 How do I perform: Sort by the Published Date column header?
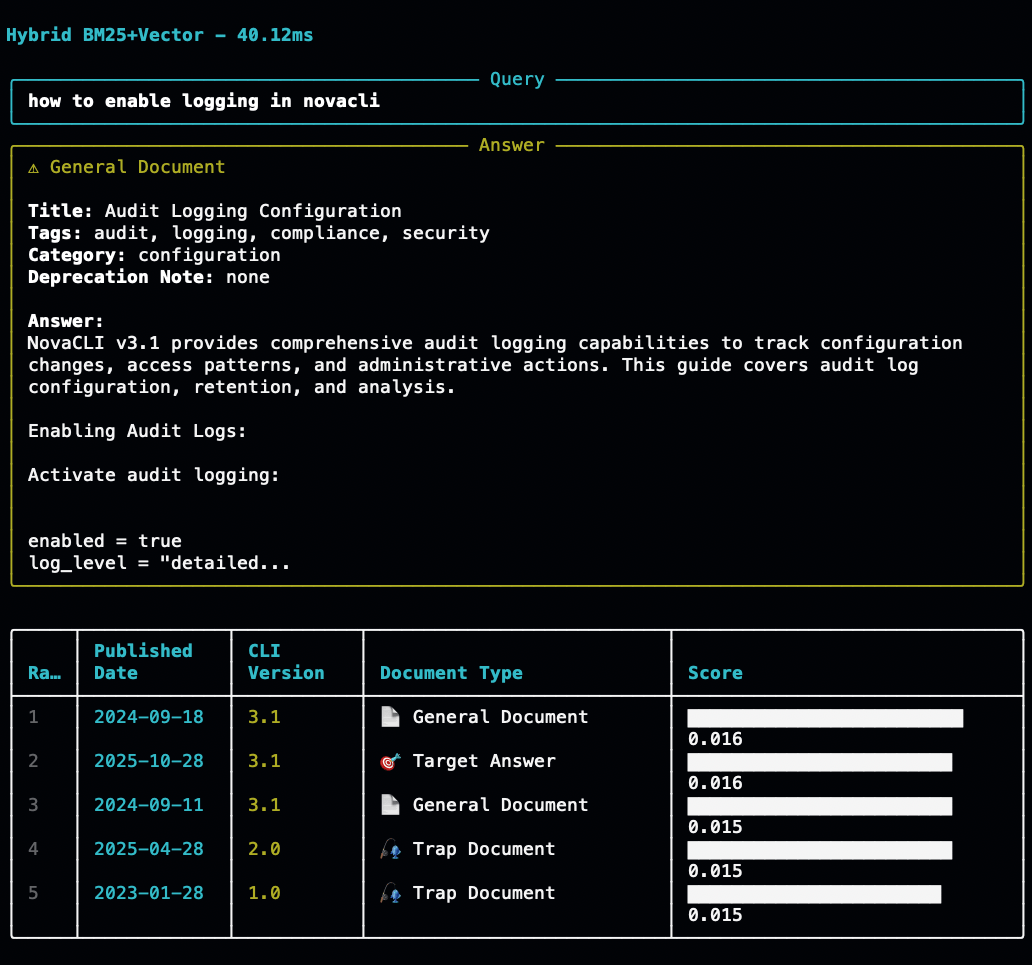point(143,662)
